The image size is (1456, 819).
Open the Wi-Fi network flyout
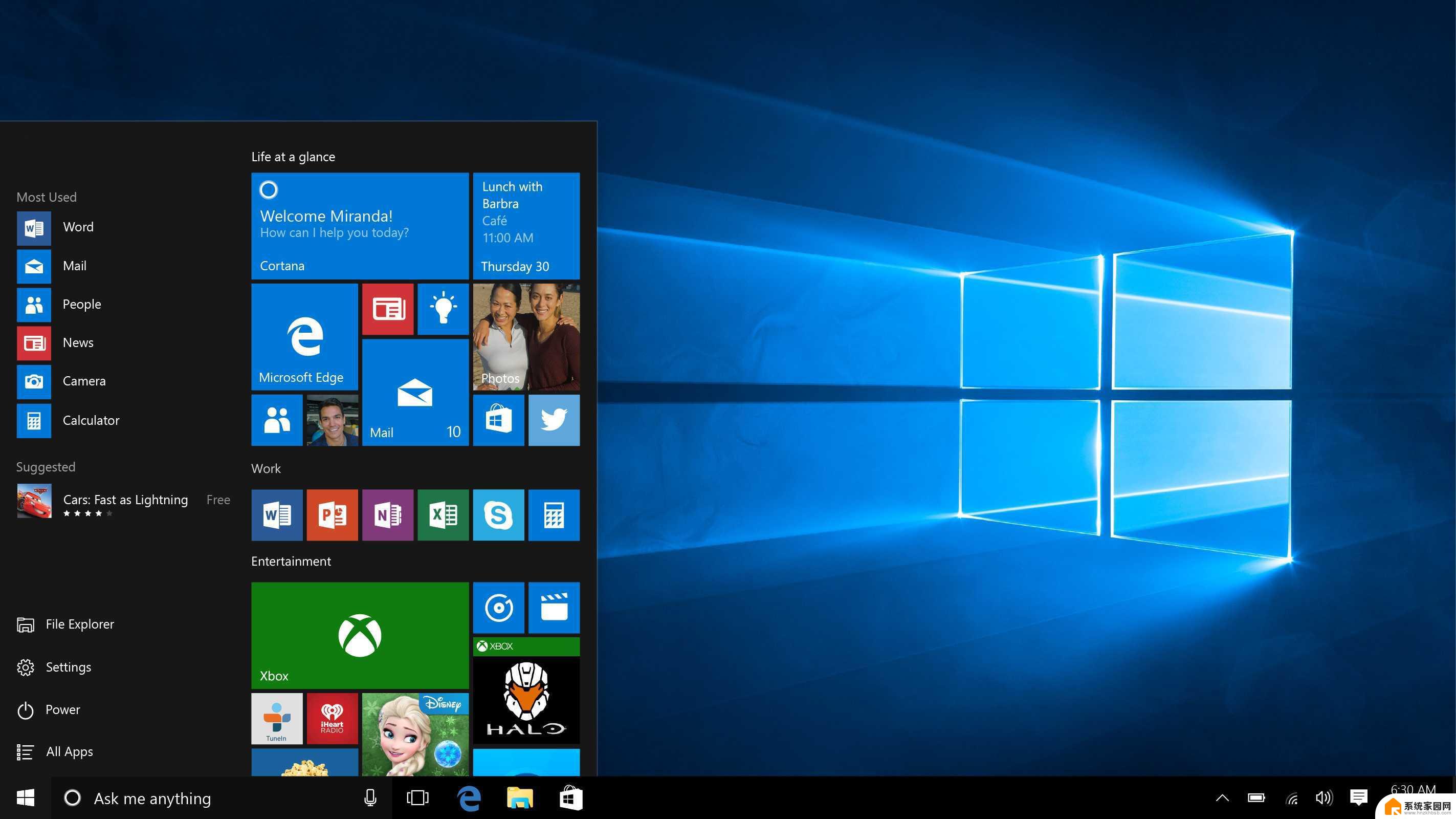tap(1291, 798)
